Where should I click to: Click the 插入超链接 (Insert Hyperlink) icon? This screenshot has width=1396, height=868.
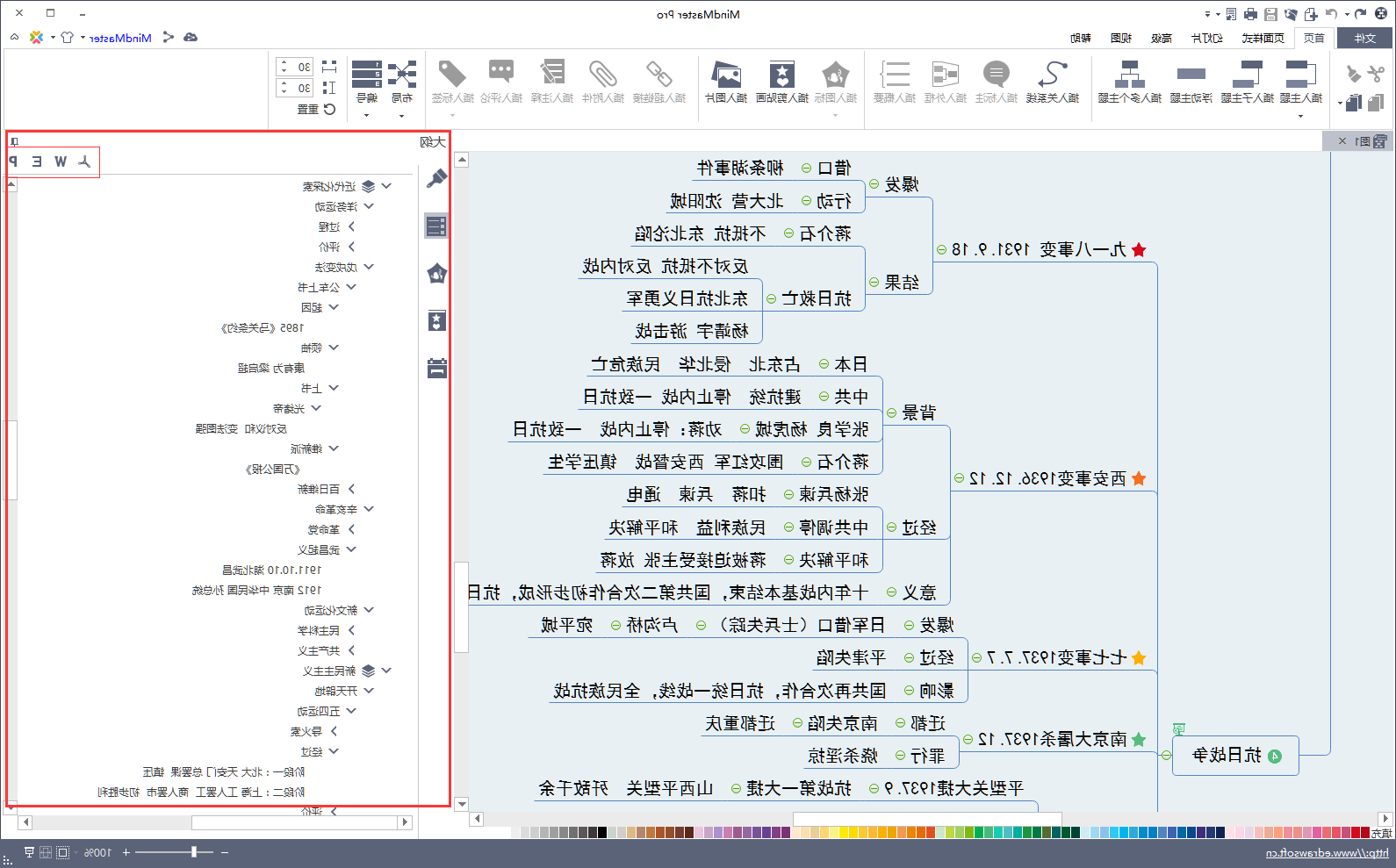click(x=658, y=73)
